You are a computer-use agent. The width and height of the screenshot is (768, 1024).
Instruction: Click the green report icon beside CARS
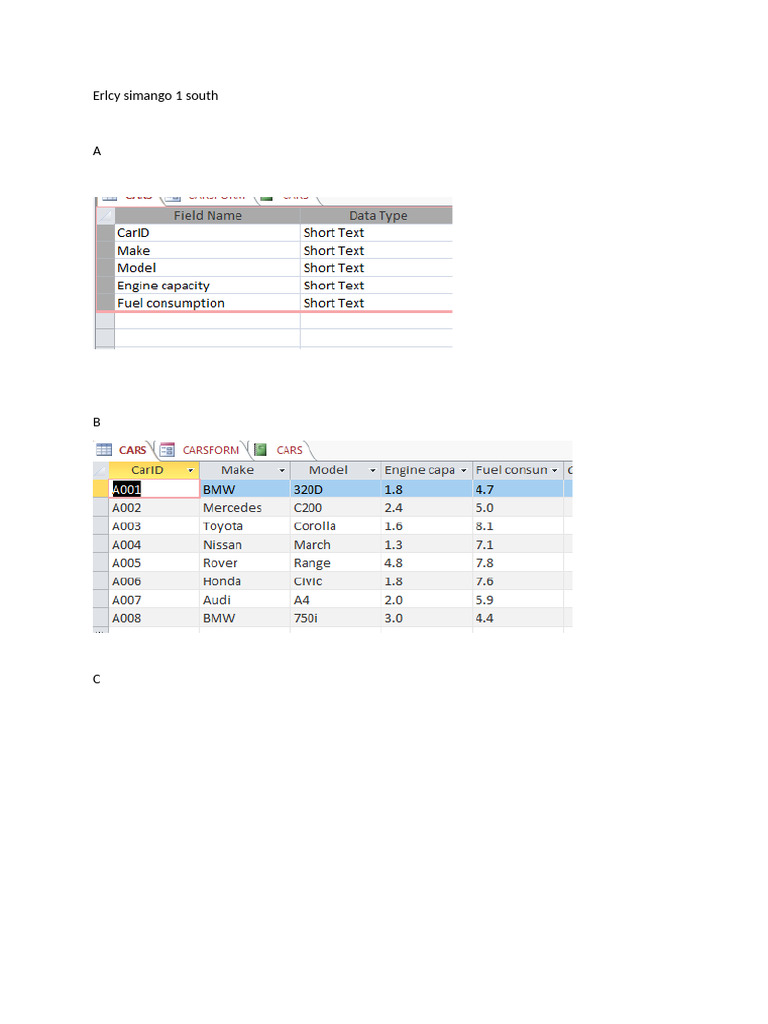260,449
